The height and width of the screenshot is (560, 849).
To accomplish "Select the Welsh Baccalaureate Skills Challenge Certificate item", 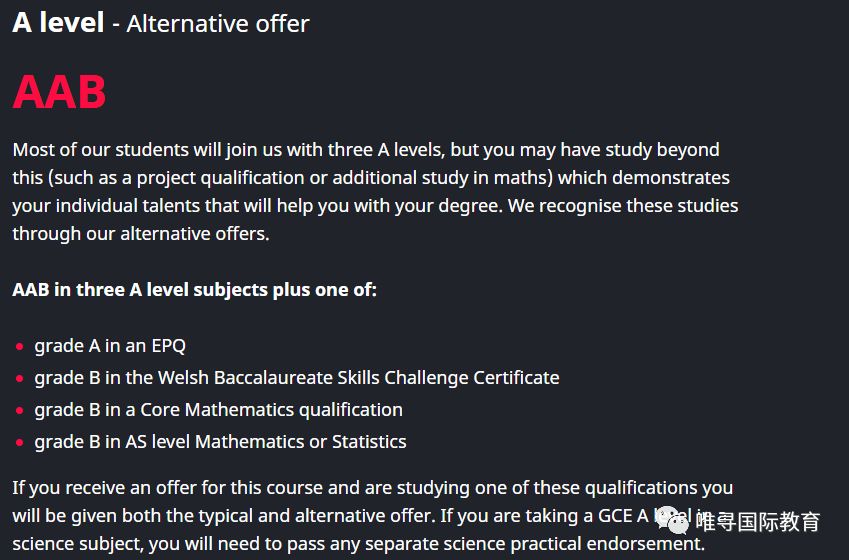I will (297, 377).
